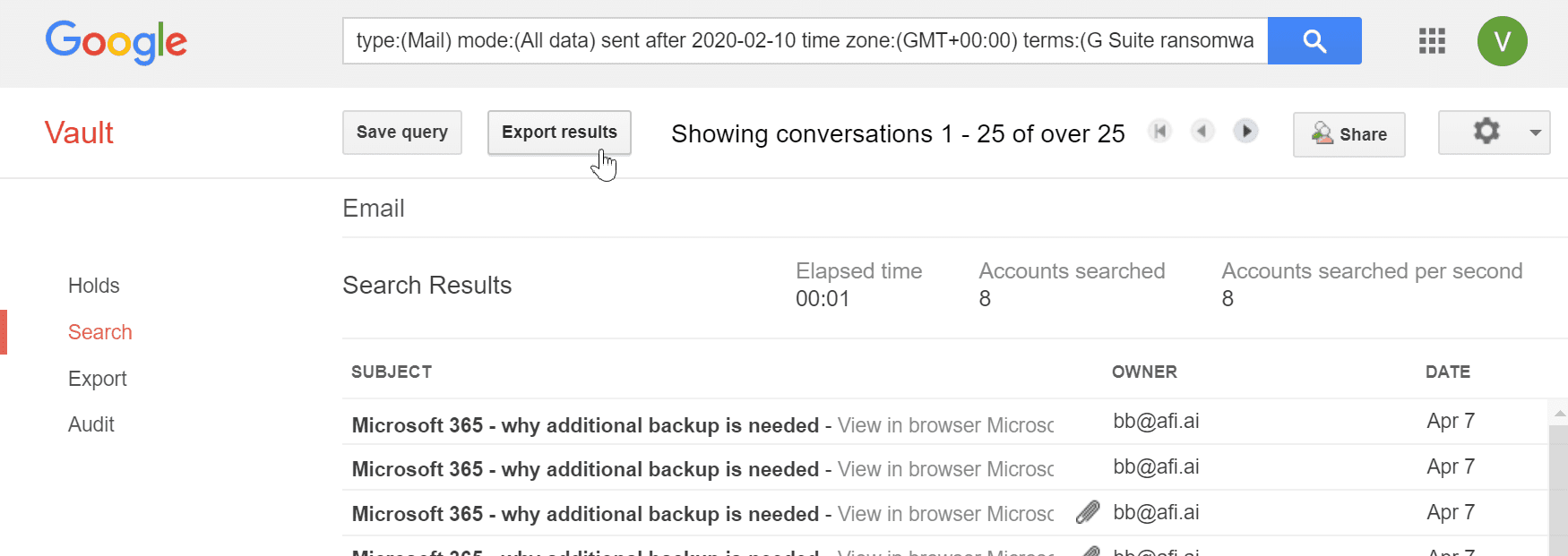1568x556 pixels.
Task: Click the results list scrollbar up arrow
Action: [x=1559, y=413]
